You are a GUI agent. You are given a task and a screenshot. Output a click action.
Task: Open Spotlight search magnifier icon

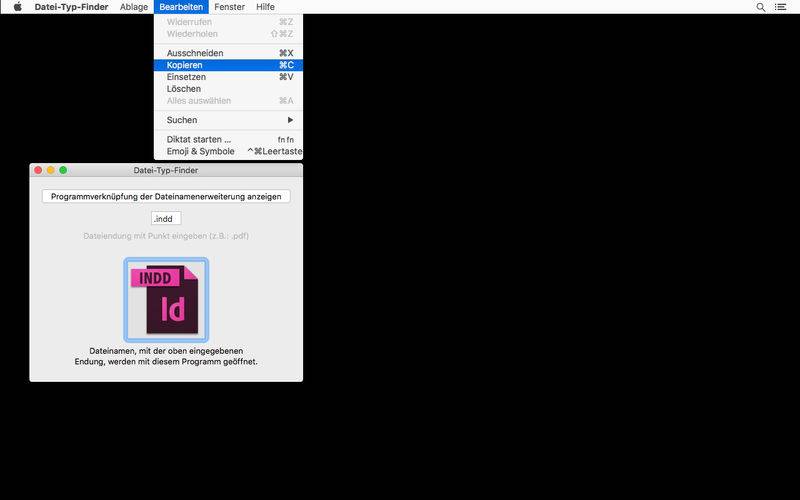[760, 7]
